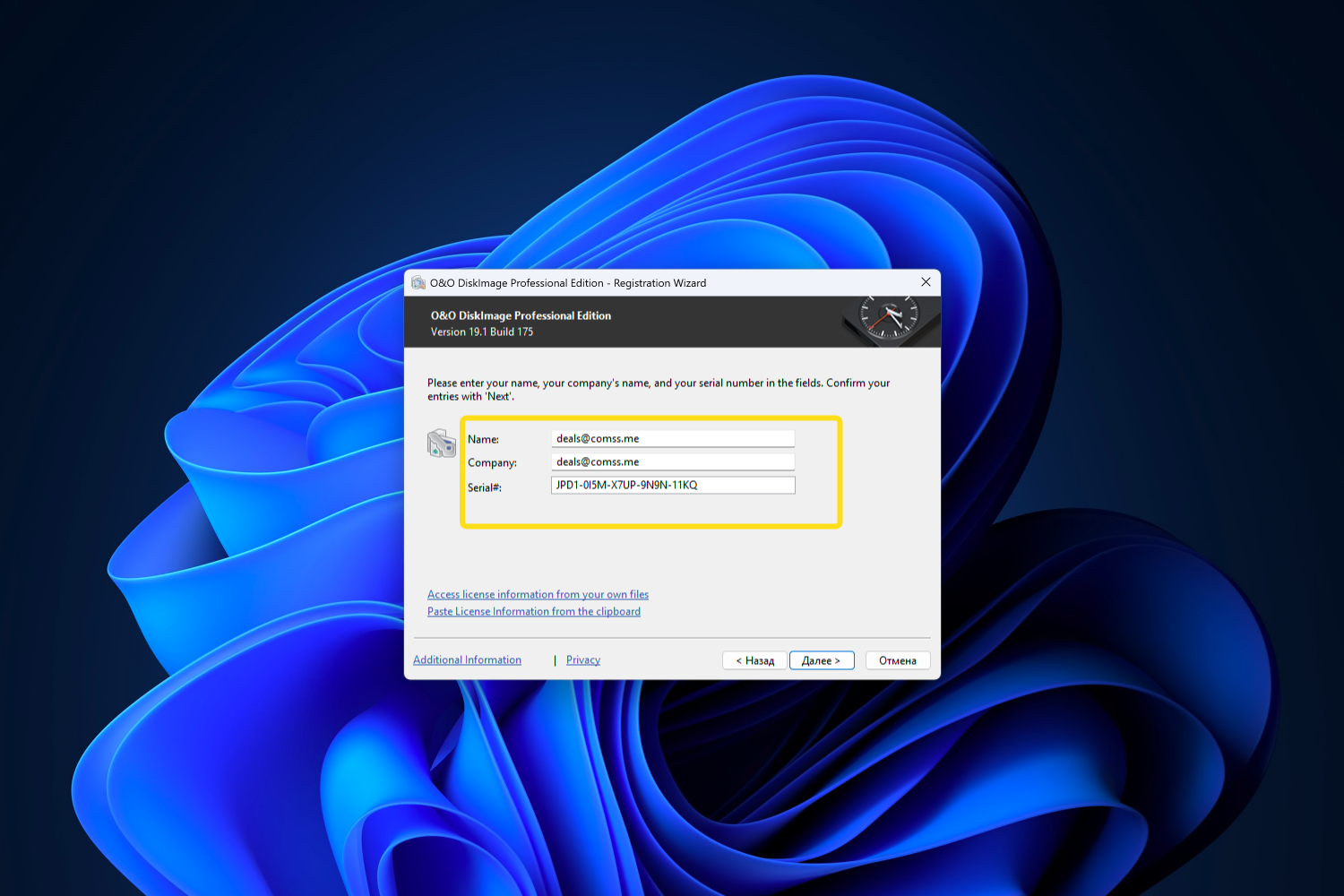Image resolution: width=1344 pixels, height=896 pixels.
Task: Click the '< Назад' back button
Action: click(x=755, y=660)
